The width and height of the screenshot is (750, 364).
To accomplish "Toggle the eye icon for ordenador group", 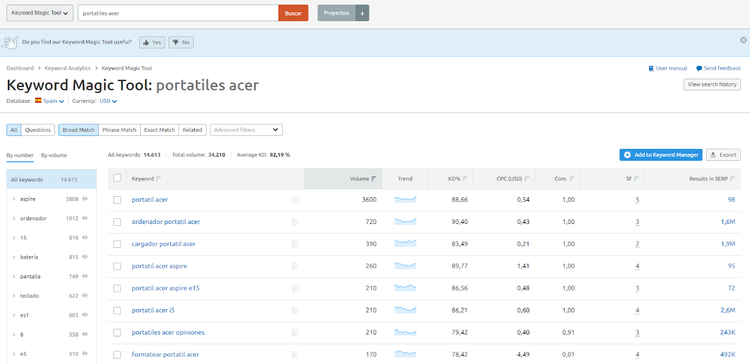I will coord(85,218).
